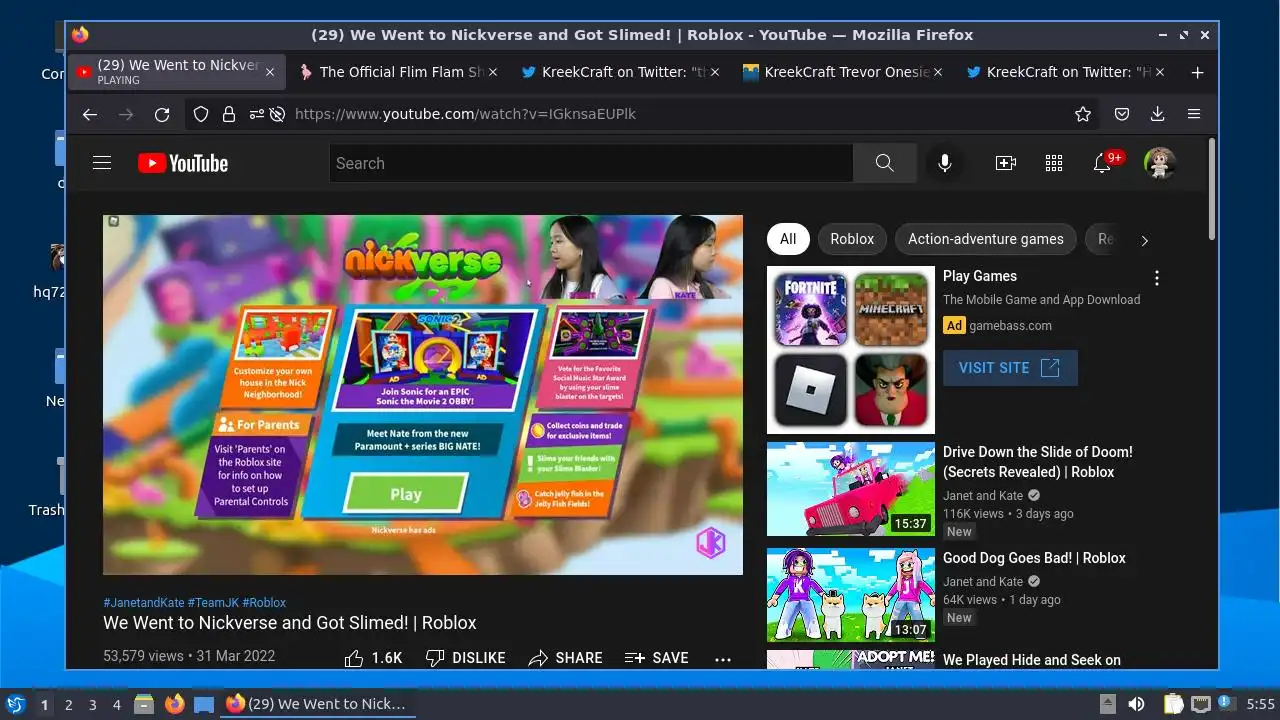Open the account avatar menu
Viewport: 1280px width, 720px height.
click(x=1159, y=163)
